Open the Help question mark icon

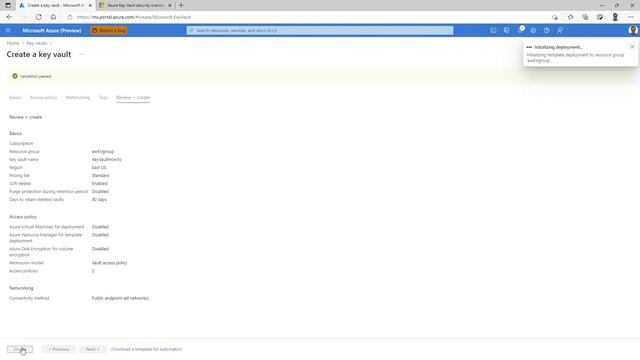click(547, 30)
